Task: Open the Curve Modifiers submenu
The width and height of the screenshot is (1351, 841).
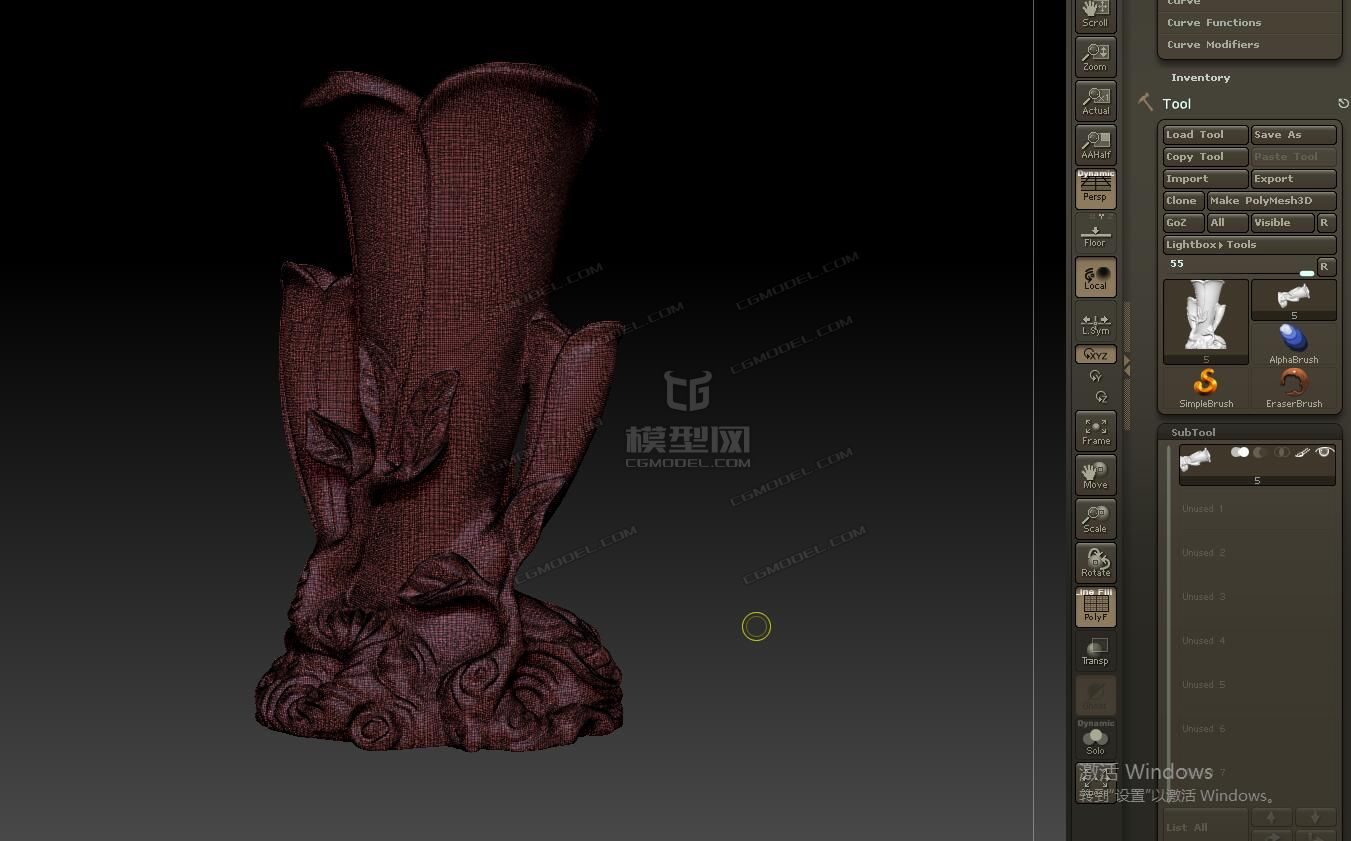Action: 1213,45
